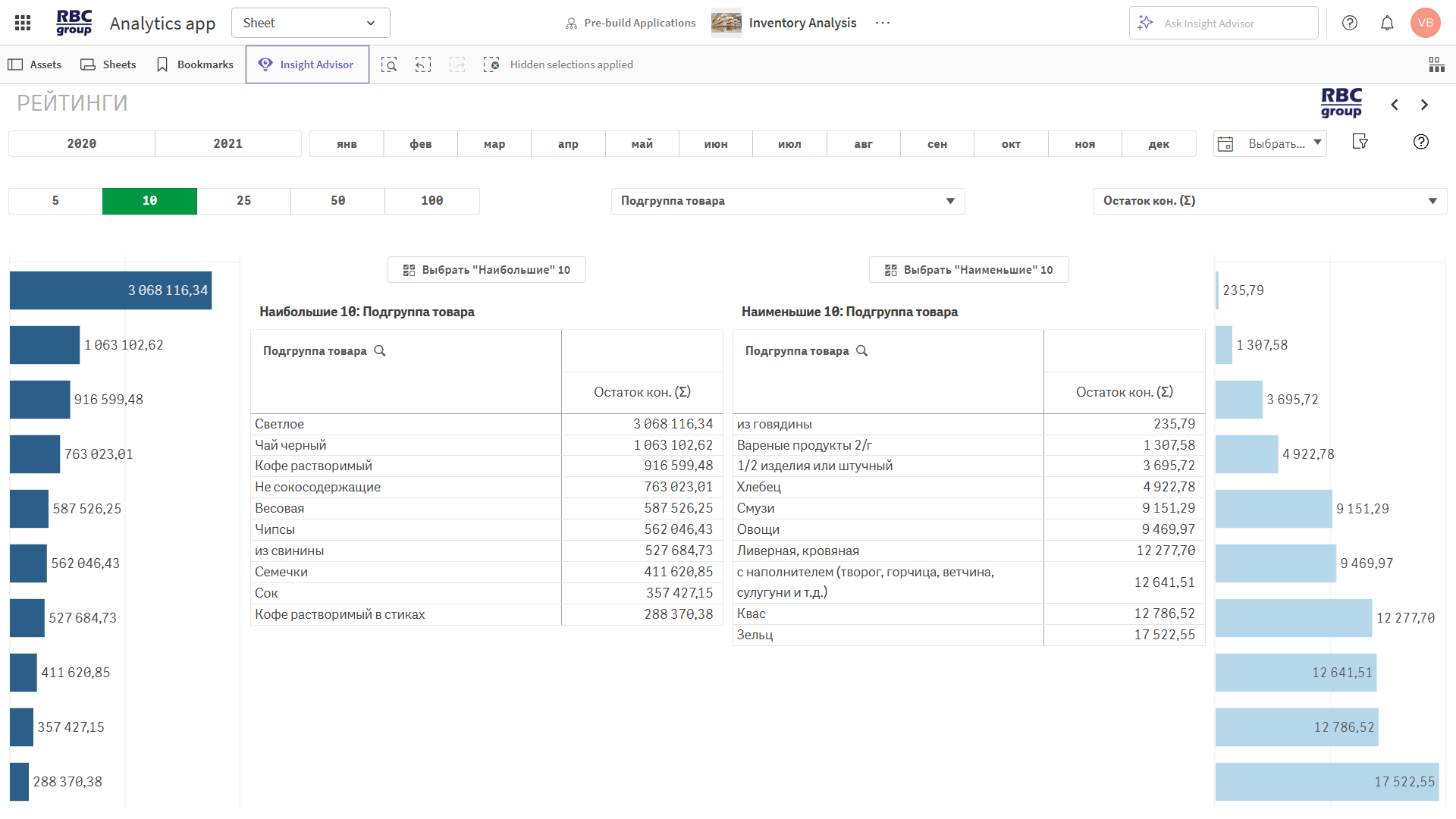The width and height of the screenshot is (1456, 819).
Task: Open the help question mark icon
Action: coord(1350,23)
